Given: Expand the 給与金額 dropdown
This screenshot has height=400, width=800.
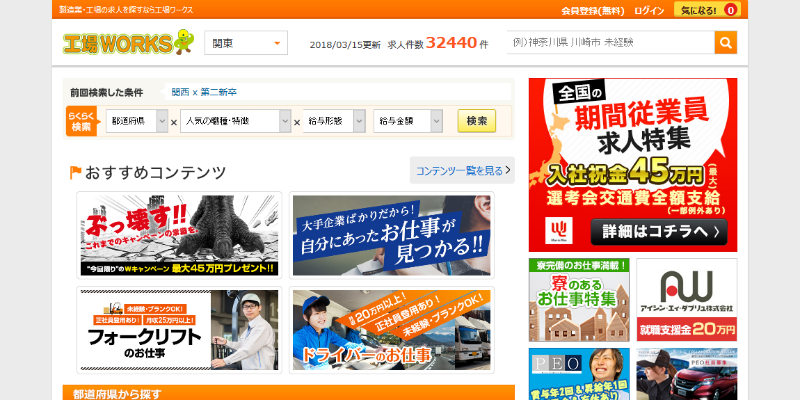Looking at the screenshot, I should 408,121.
